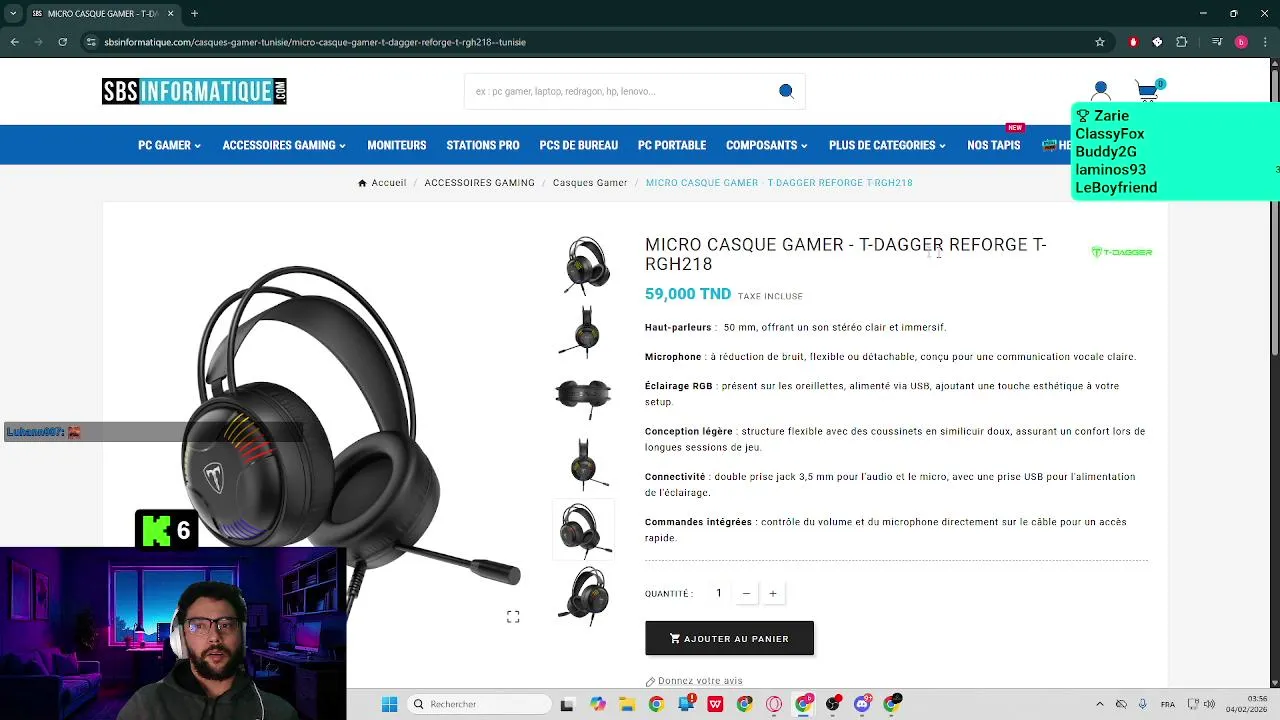Image resolution: width=1280 pixels, height=720 pixels.
Task: Go back with the browser back arrow
Action: (15, 42)
